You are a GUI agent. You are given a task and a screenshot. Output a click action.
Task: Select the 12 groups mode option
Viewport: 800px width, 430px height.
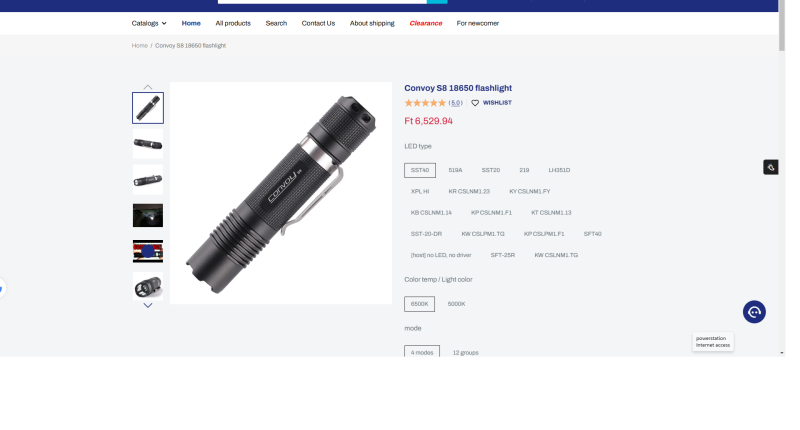tap(465, 352)
